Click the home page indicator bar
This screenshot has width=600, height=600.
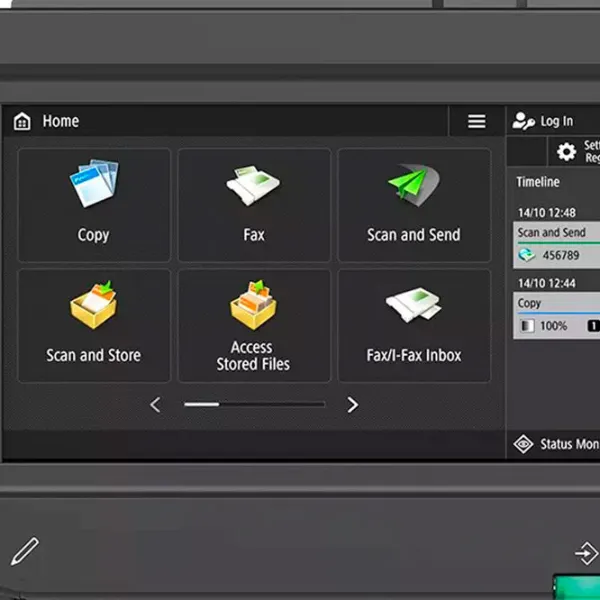[254, 405]
